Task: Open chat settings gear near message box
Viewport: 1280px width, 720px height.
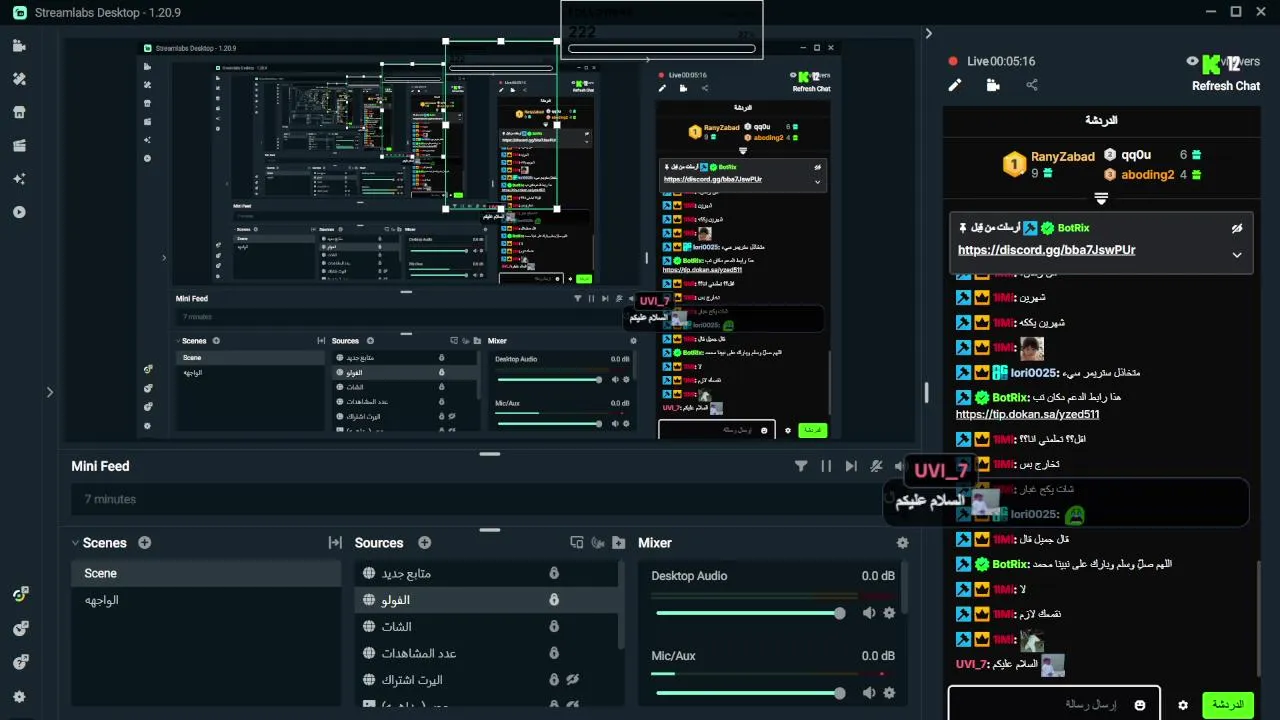Action: 1183,705
